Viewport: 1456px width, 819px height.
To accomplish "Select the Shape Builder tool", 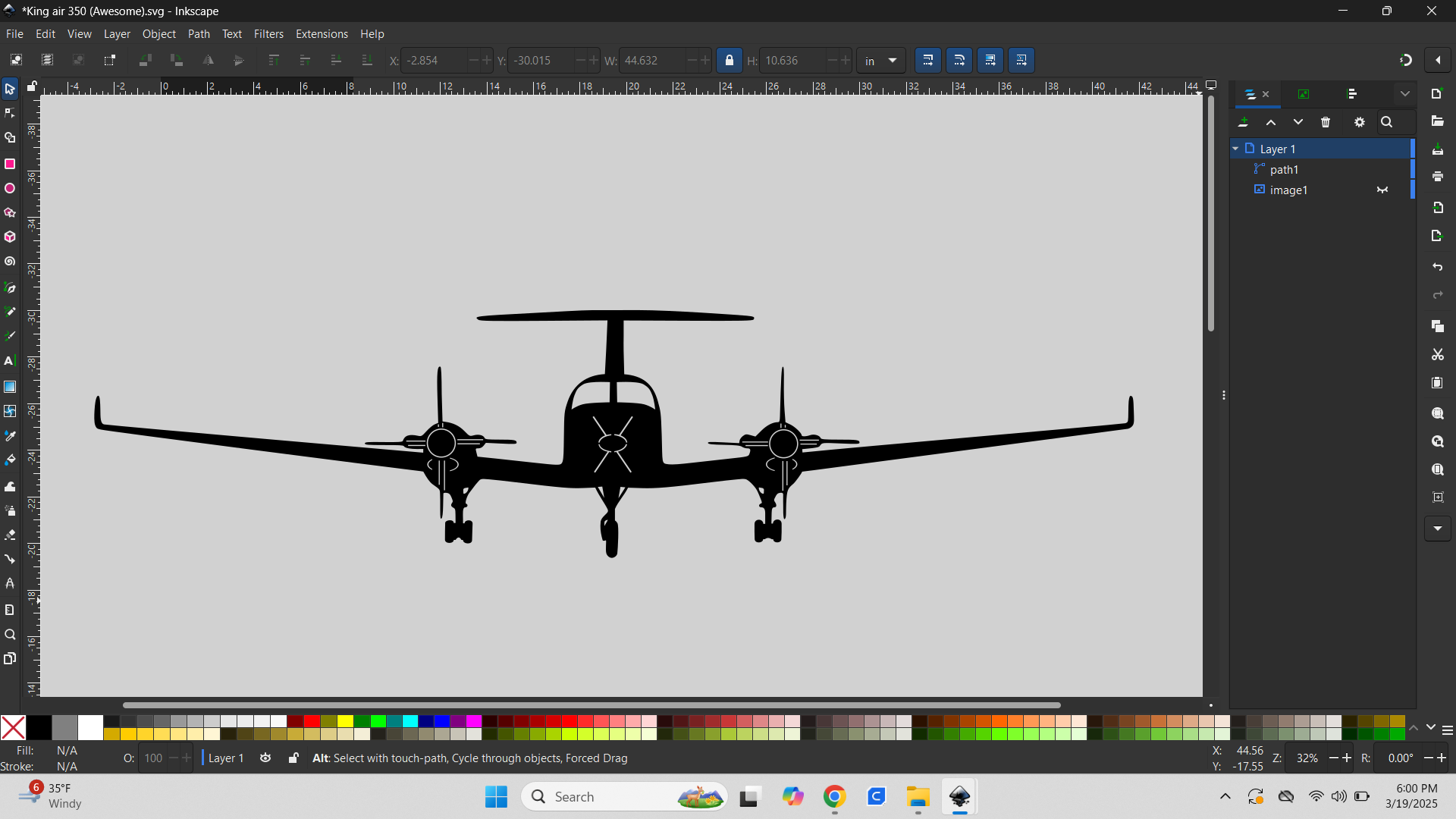I will point(10,139).
